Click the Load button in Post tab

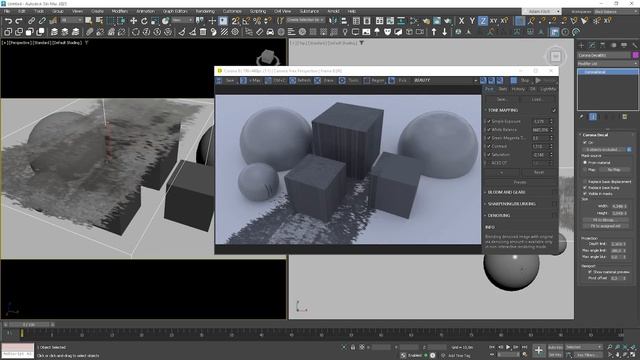pyautogui.click(x=537, y=100)
